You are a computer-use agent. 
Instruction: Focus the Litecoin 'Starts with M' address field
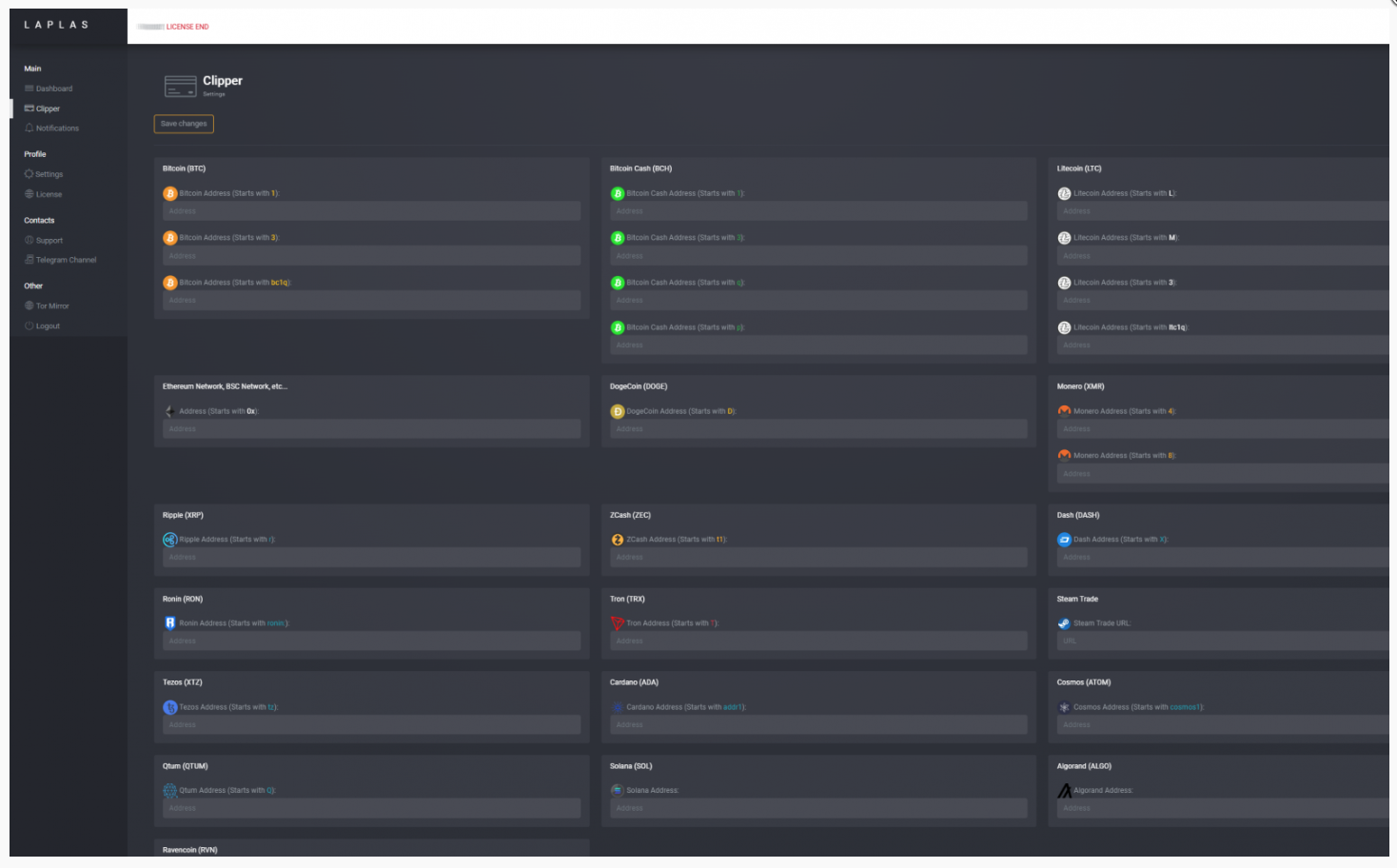[1223, 256]
